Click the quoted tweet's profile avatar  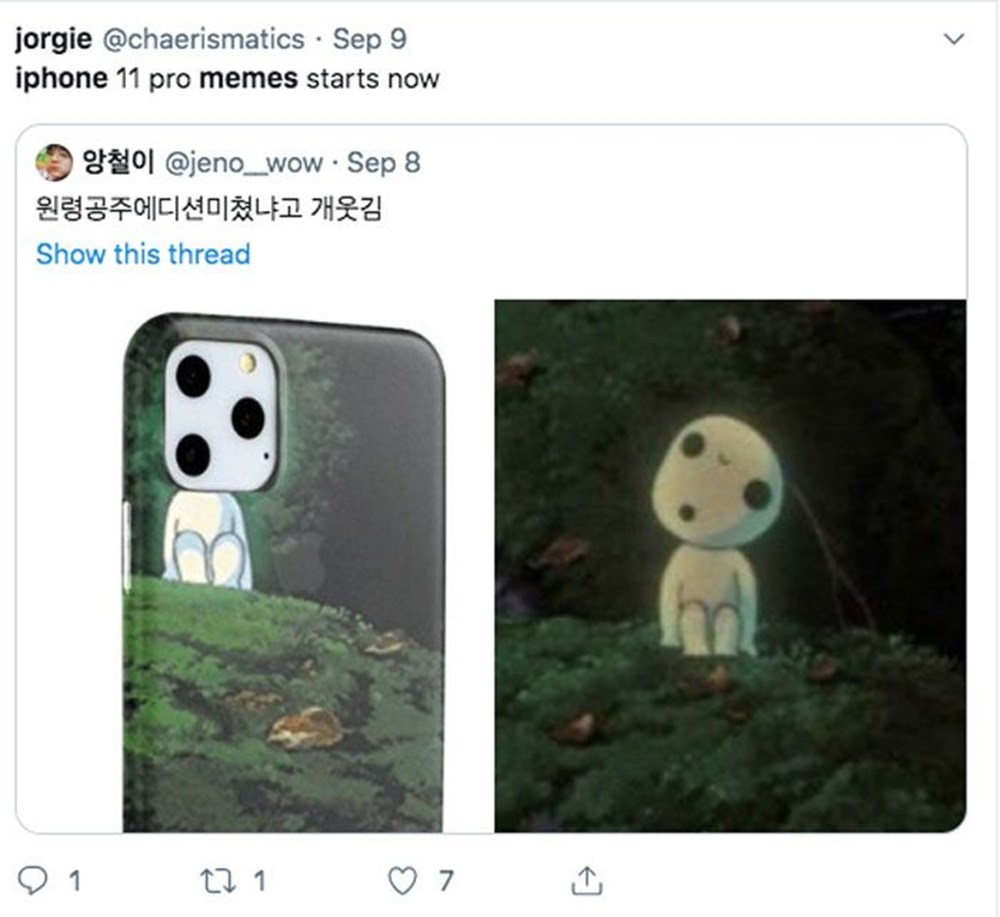point(54,162)
